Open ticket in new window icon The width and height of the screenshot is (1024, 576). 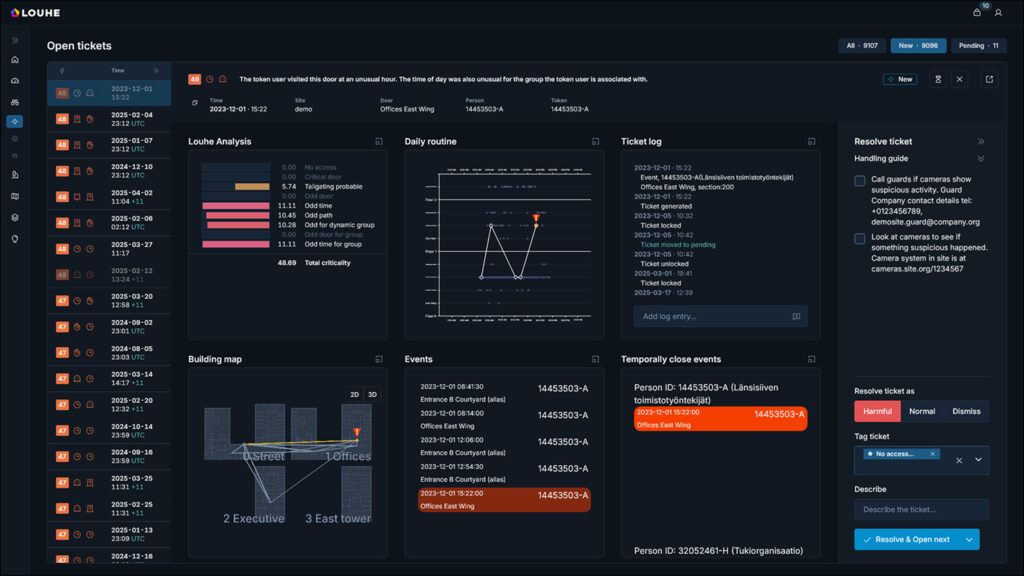click(989, 79)
